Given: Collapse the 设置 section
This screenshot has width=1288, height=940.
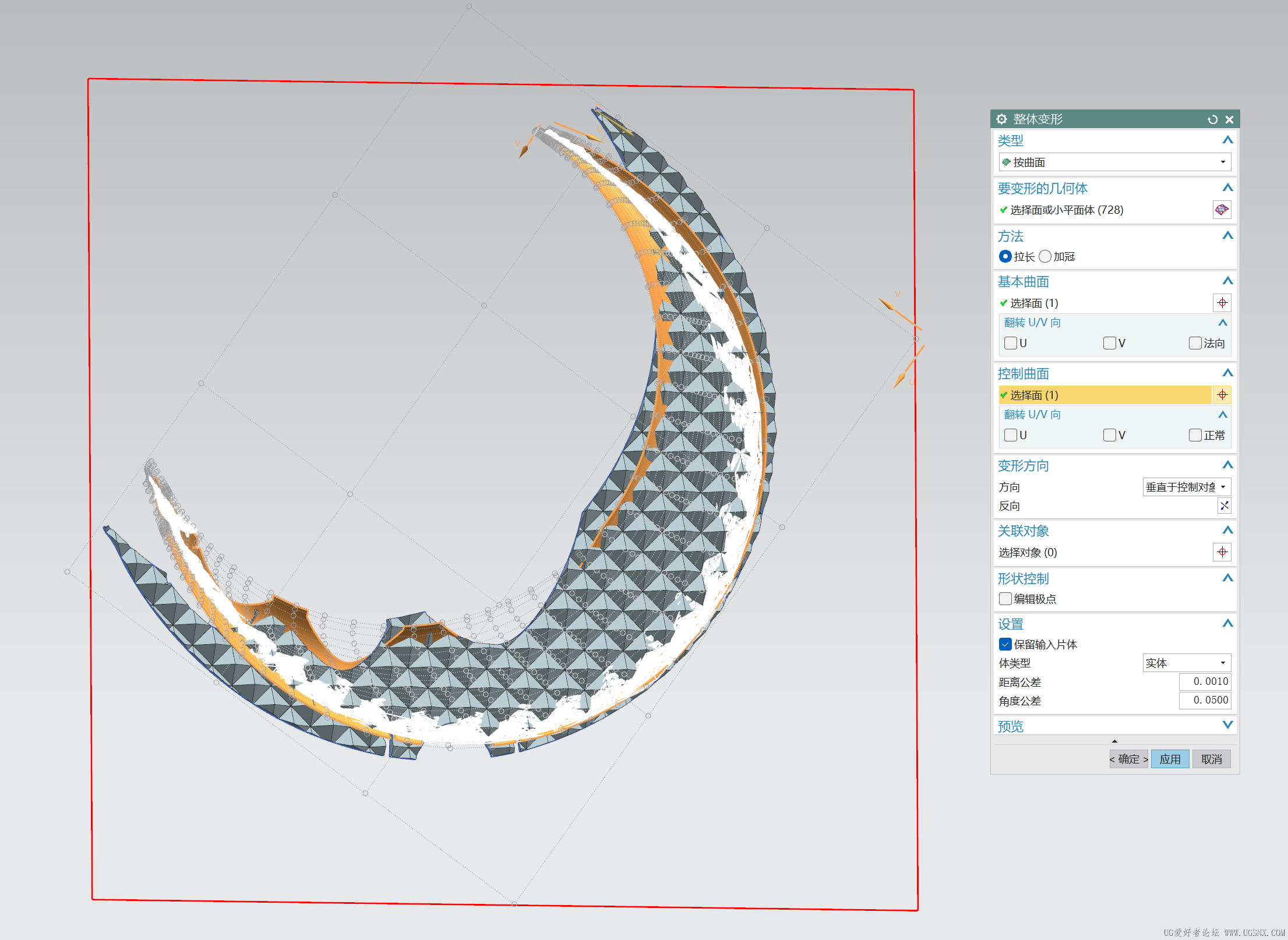Looking at the screenshot, I should 1227,624.
